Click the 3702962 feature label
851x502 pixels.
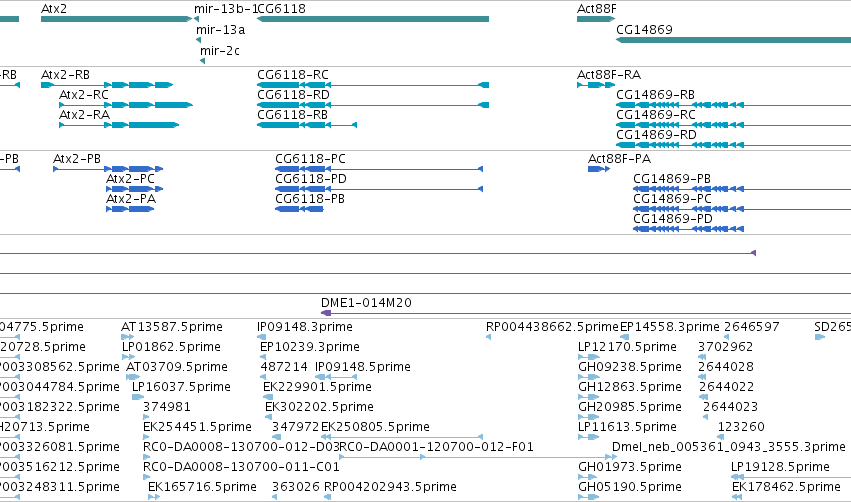[x=725, y=347]
